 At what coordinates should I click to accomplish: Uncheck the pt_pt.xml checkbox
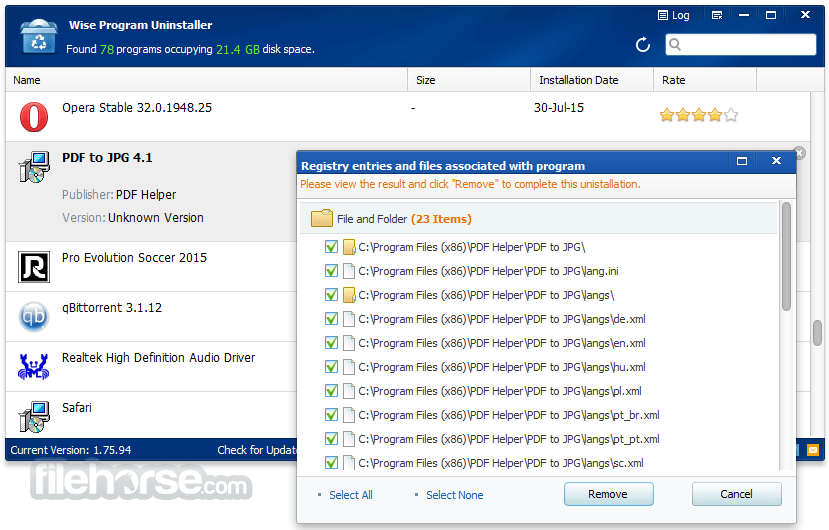(x=331, y=439)
